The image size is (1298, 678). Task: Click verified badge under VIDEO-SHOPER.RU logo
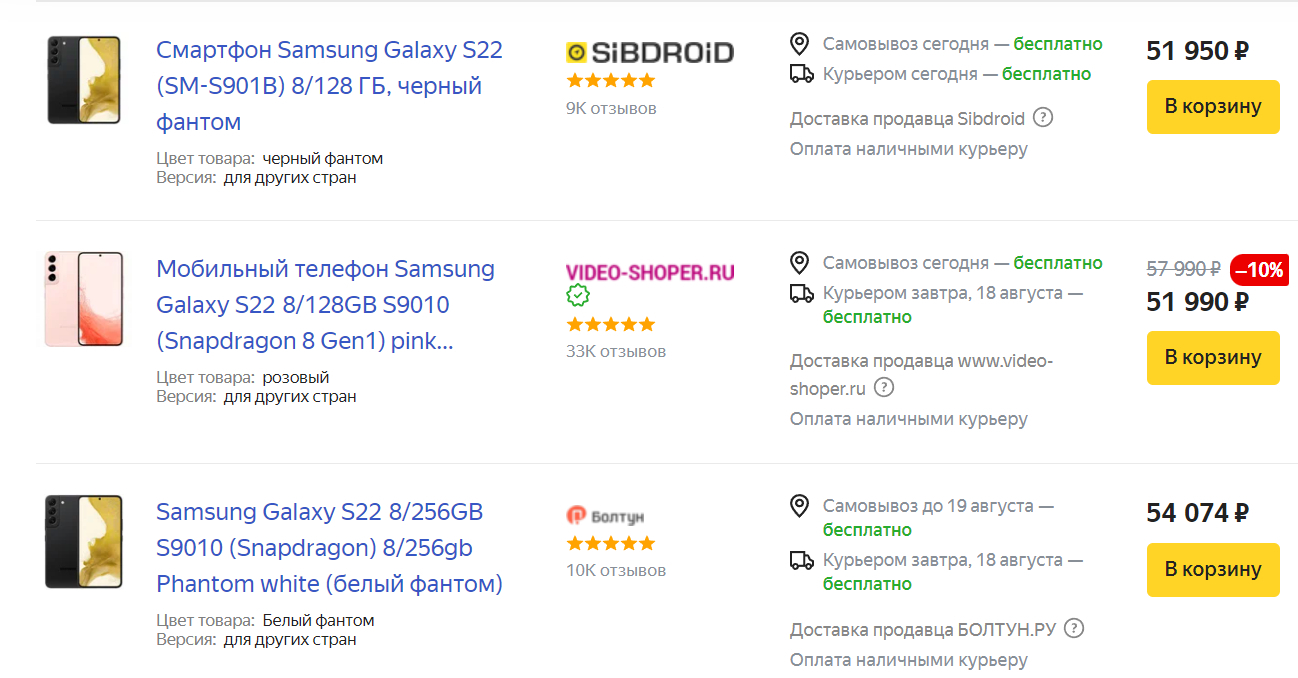[578, 295]
